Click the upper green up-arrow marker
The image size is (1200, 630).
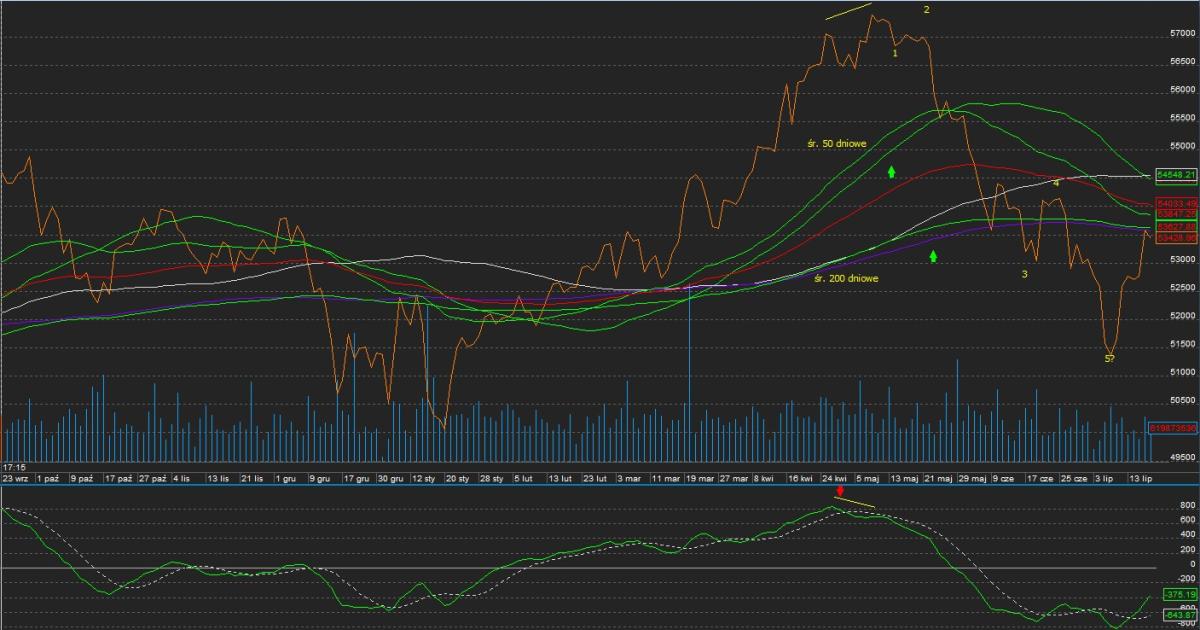891,171
